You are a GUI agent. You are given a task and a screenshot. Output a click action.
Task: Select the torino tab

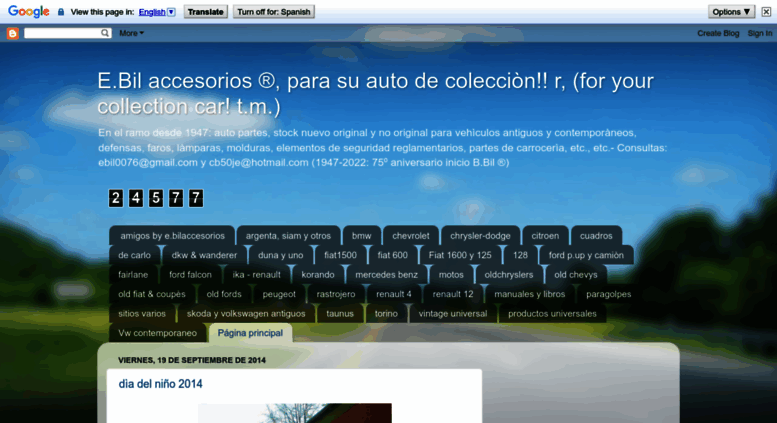[386, 314]
